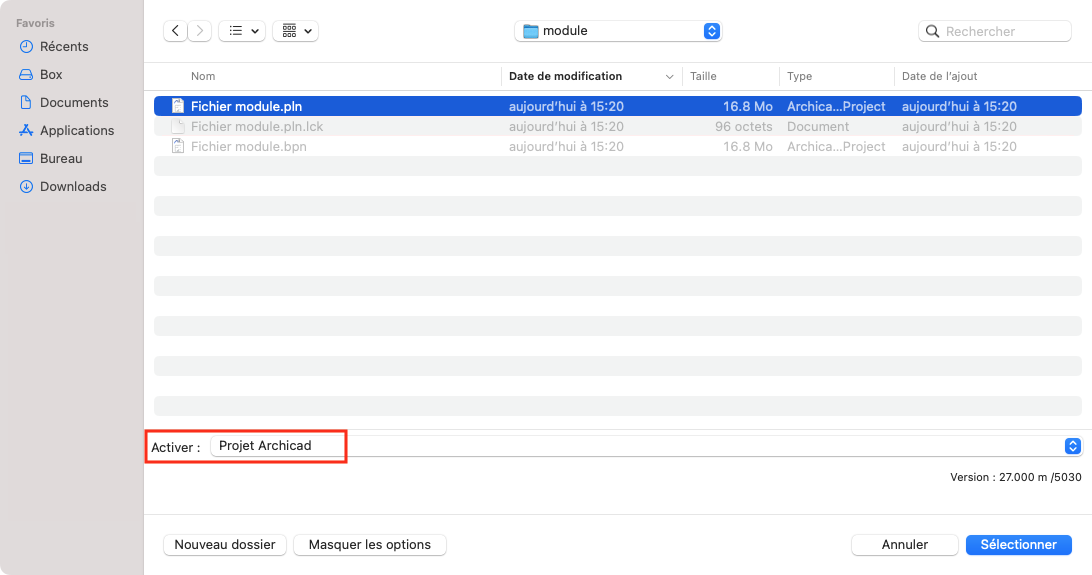Click the Fichier module.pln.lck file icon
Viewport: 1092px width, 575px height.
coord(178,126)
